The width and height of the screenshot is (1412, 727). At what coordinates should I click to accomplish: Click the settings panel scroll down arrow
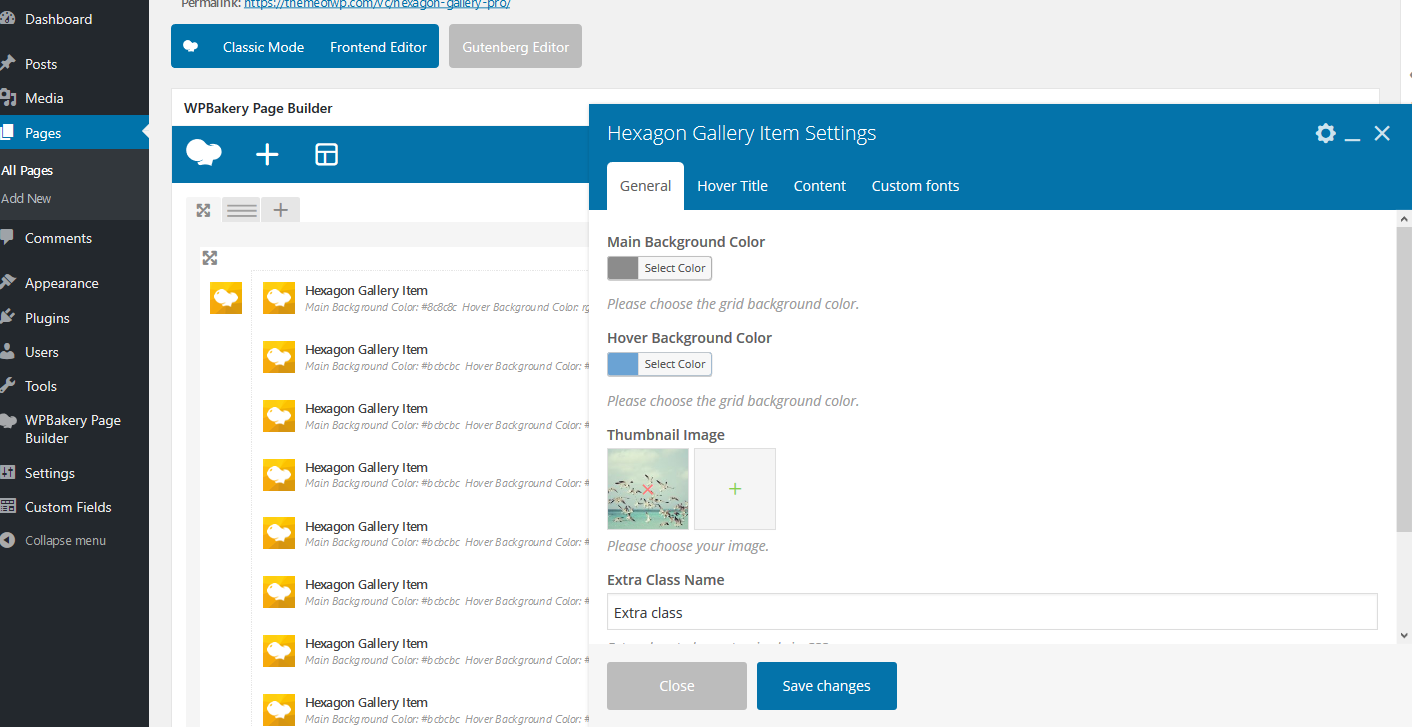point(1404,635)
